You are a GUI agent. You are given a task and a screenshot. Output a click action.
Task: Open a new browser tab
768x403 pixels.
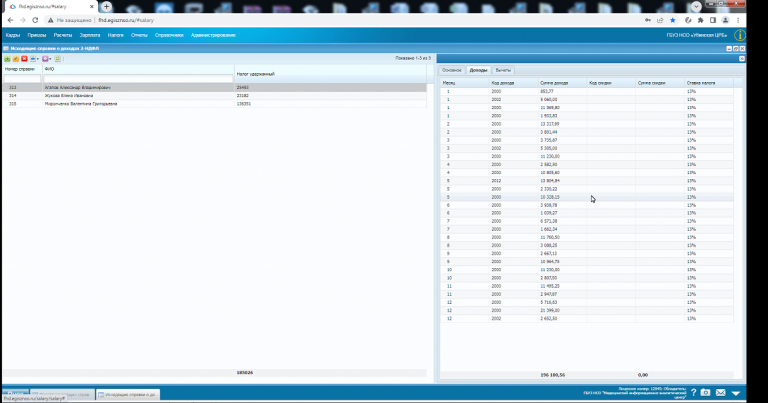(x=106, y=6)
